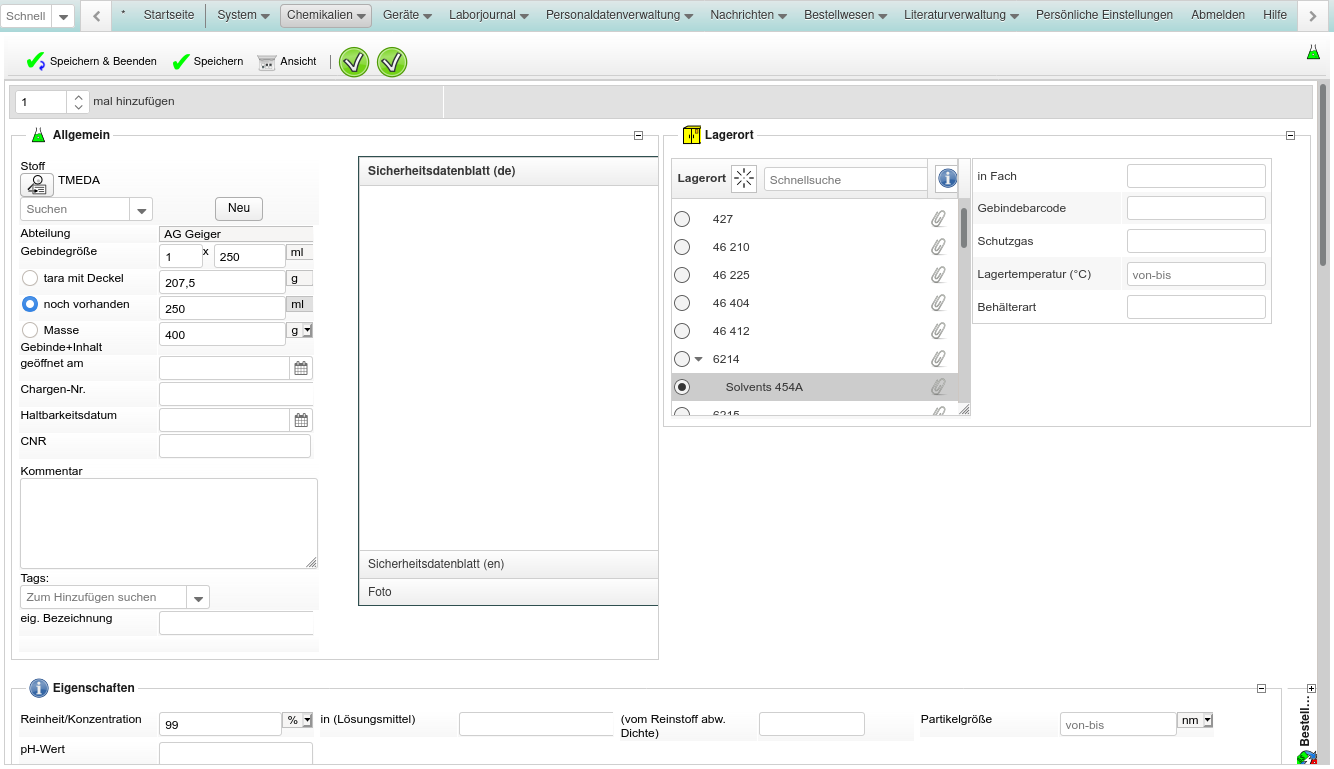Select the tara mit Deckel radio button

30,278
